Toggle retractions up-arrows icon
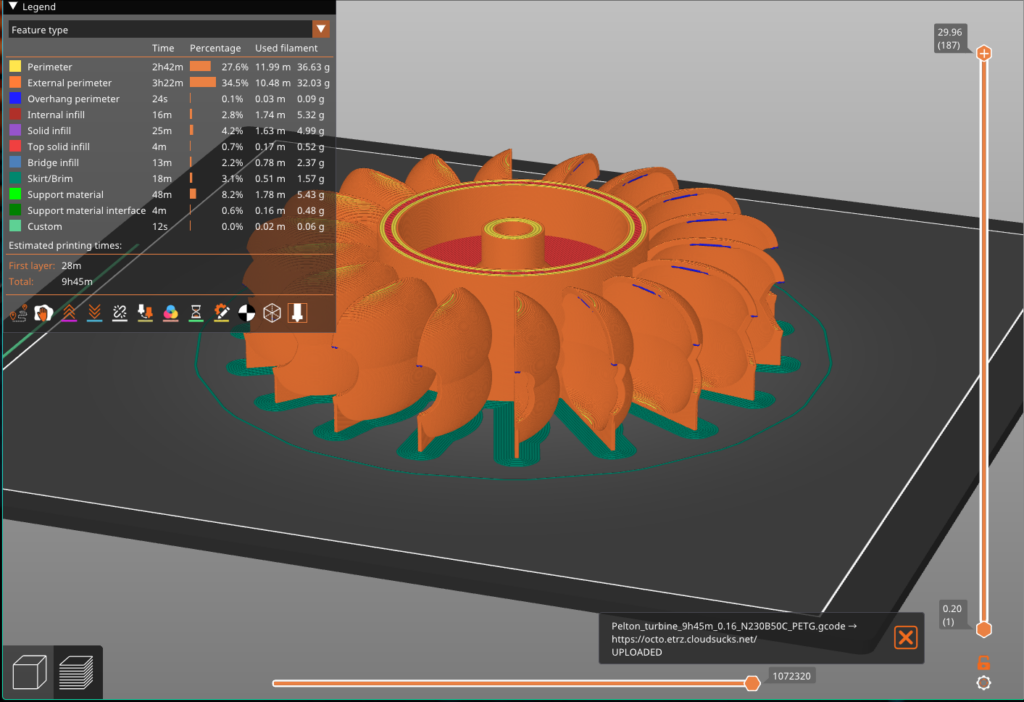 (69, 313)
